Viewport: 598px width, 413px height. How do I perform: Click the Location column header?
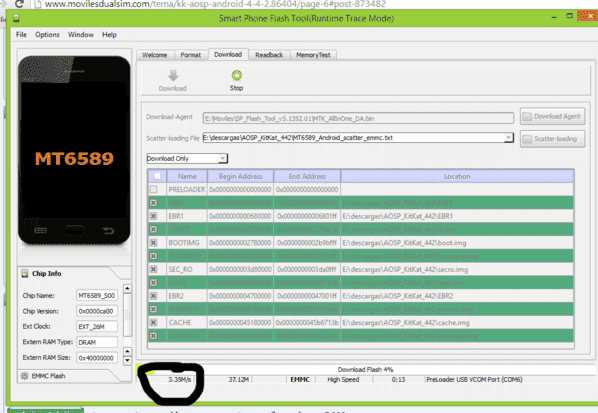point(457,176)
